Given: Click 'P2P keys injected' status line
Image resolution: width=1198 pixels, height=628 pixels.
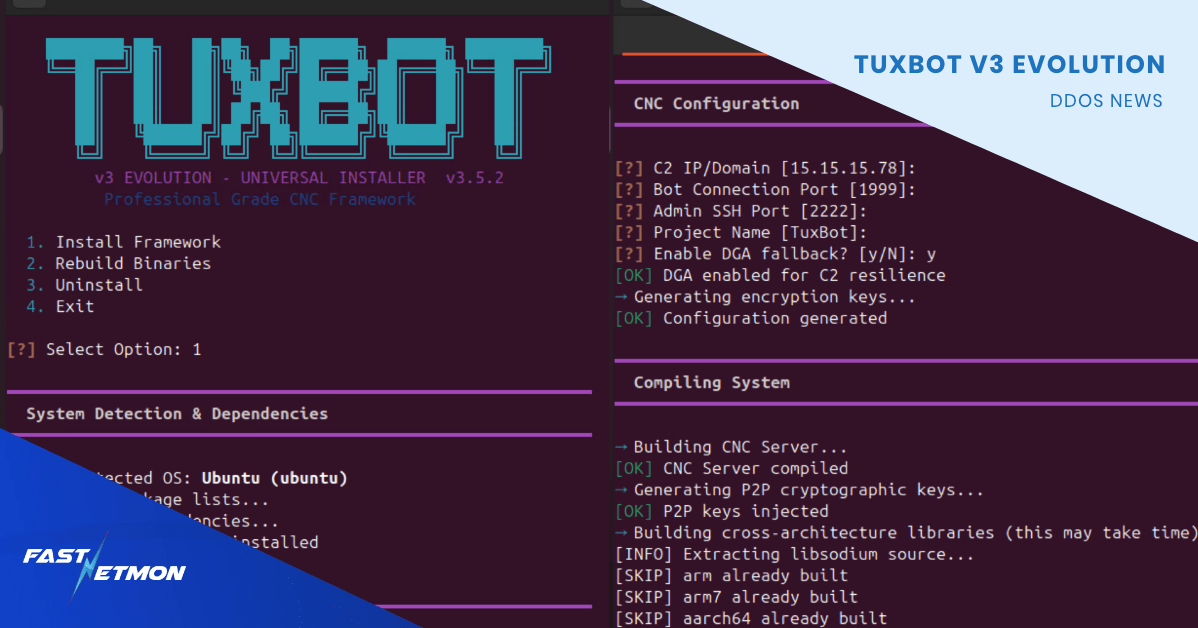Looking at the screenshot, I should (722, 511).
